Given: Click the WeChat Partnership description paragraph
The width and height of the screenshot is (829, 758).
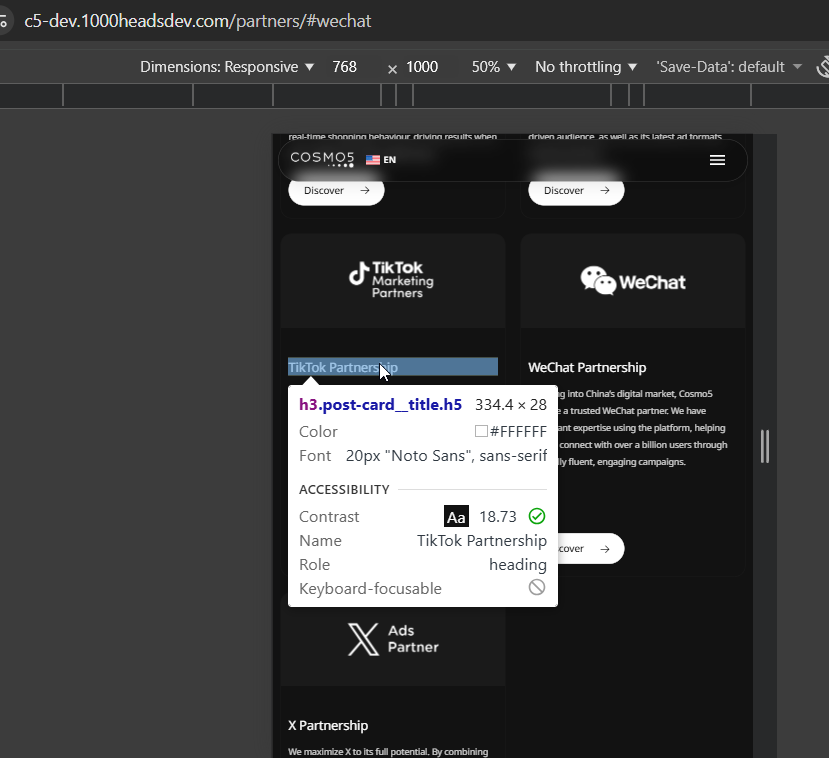Looking at the screenshot, I should coord(642,428).
